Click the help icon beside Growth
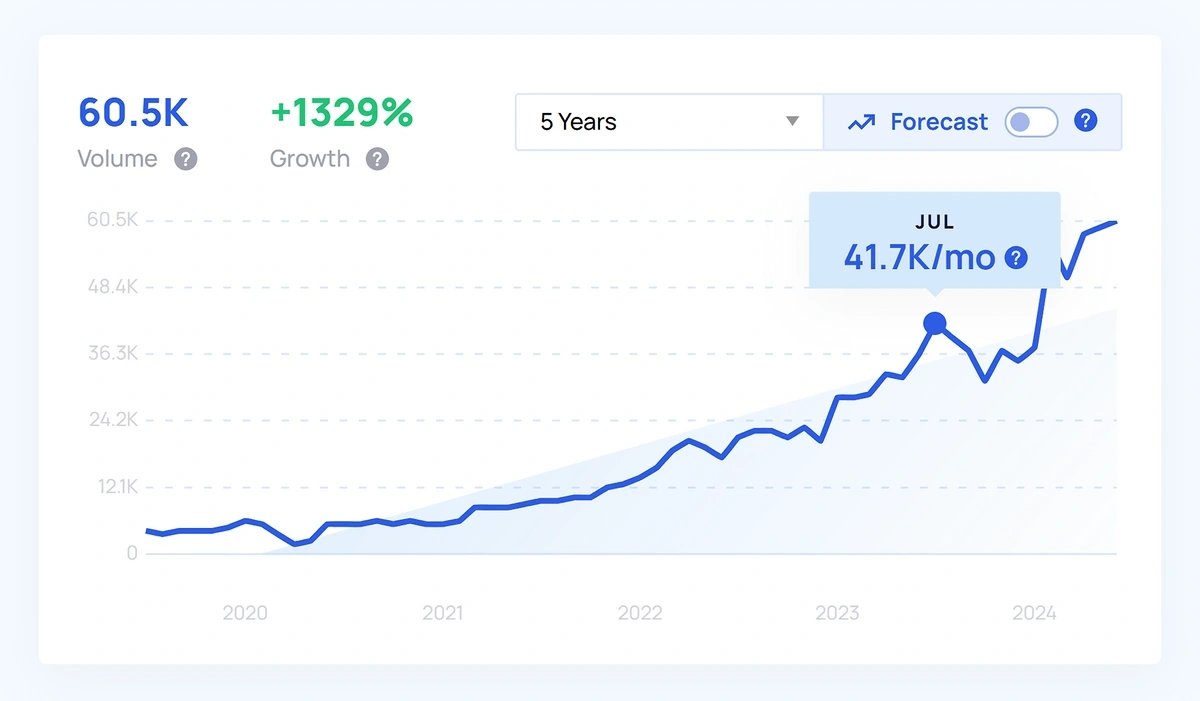Viewport: 1200px width, 701px height. pos(377,159)
